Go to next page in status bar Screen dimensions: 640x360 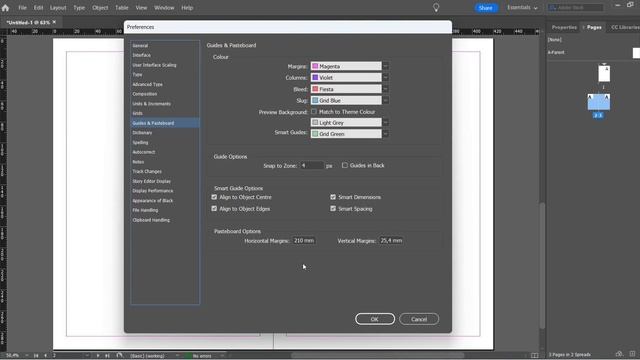[98, 356]
